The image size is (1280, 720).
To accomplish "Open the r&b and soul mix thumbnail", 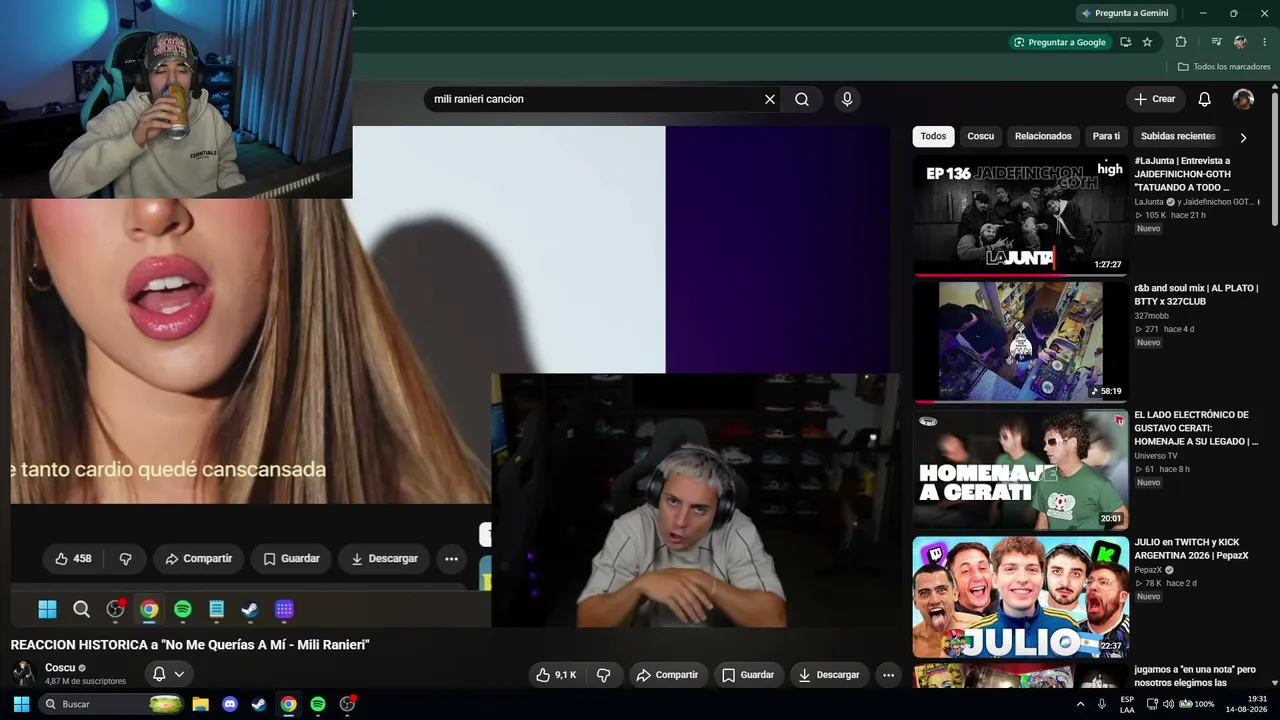I will click(x=1020, y=341).
